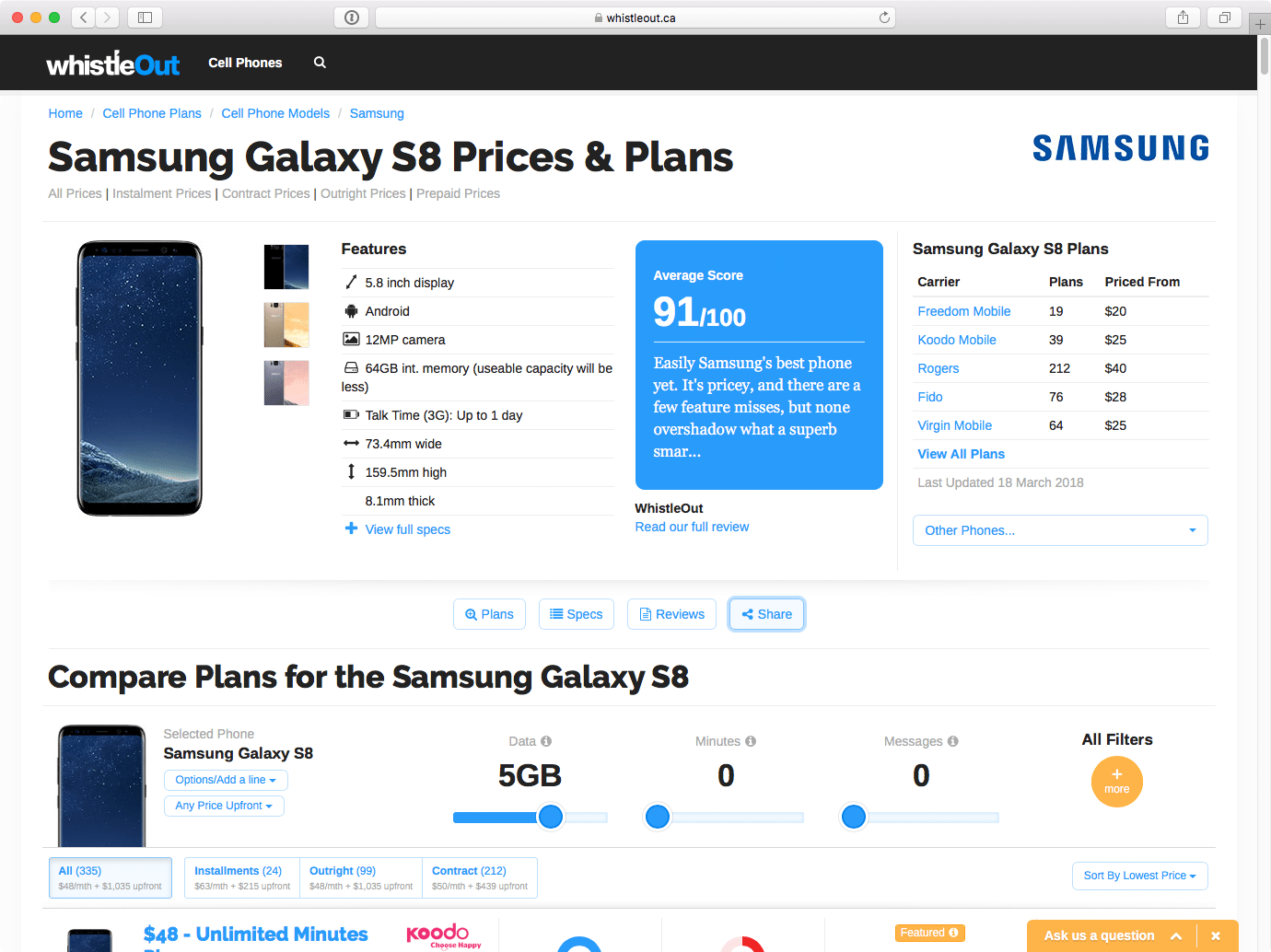Open the Sort By Lowest Price dropdown
The image size is (1271, 952).
tap(1139, 876)
